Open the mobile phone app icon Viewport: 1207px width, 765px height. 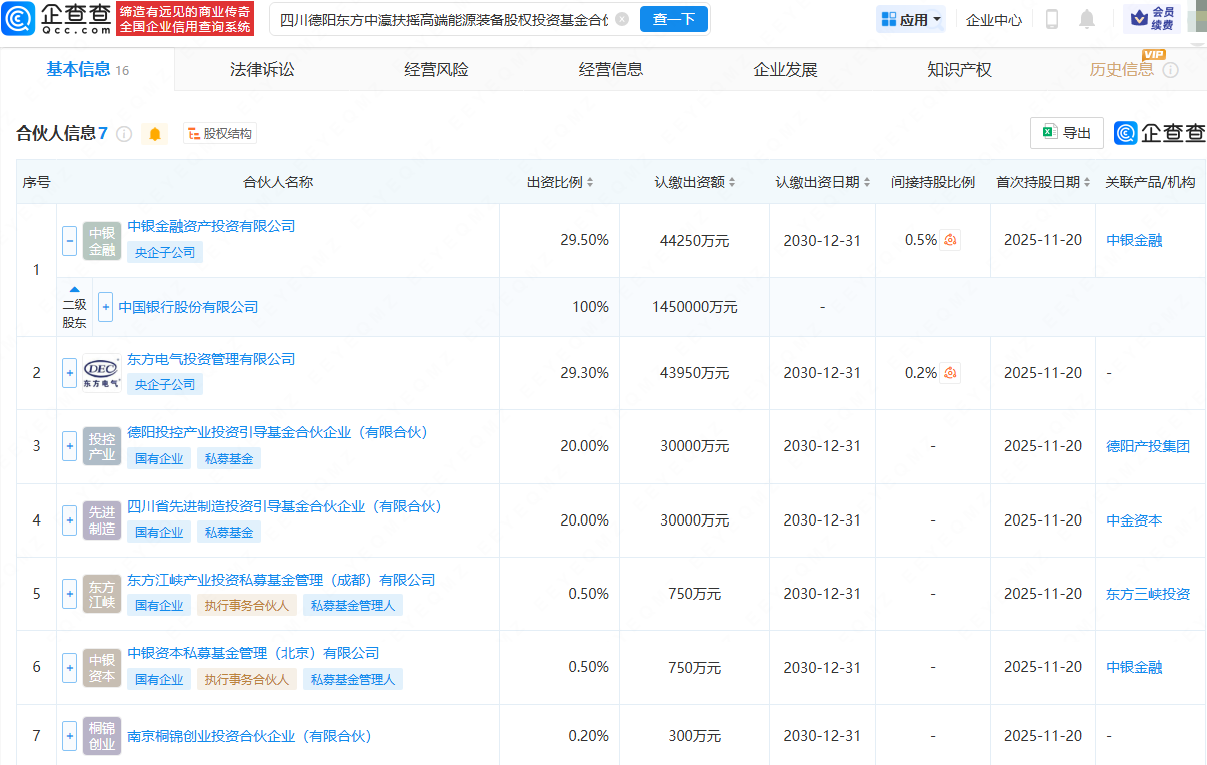tap(1052, 19)
